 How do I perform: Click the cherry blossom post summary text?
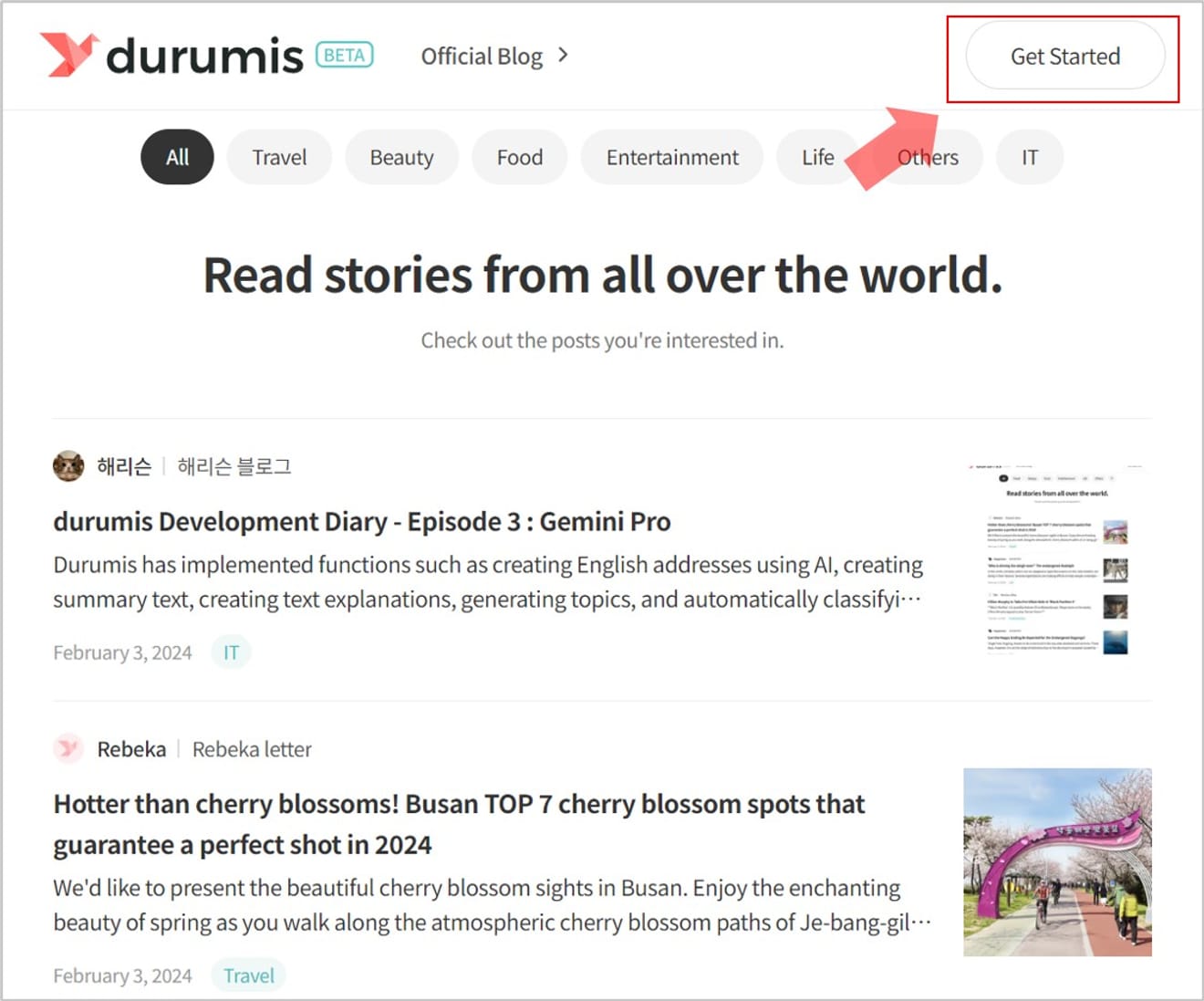(x=493, y=905)
